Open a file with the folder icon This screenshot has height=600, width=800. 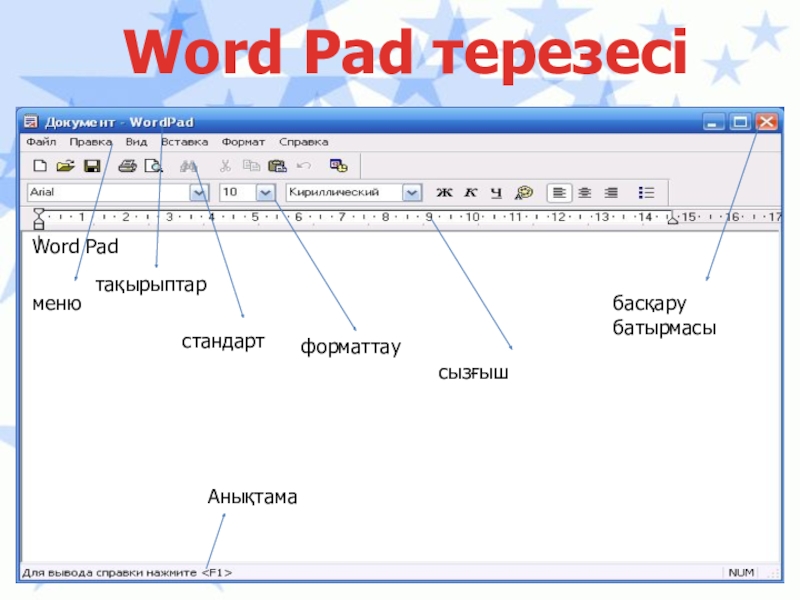click(x=65, y=166)
